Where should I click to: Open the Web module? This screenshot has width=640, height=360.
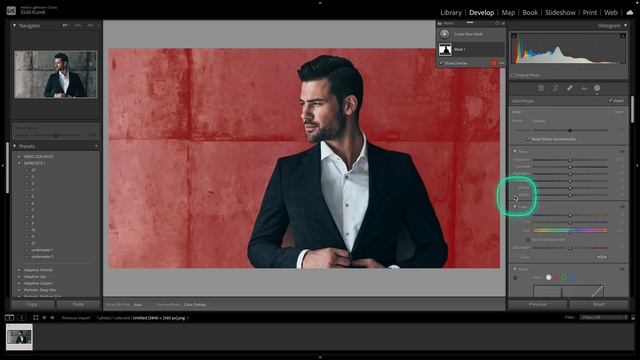611,13
